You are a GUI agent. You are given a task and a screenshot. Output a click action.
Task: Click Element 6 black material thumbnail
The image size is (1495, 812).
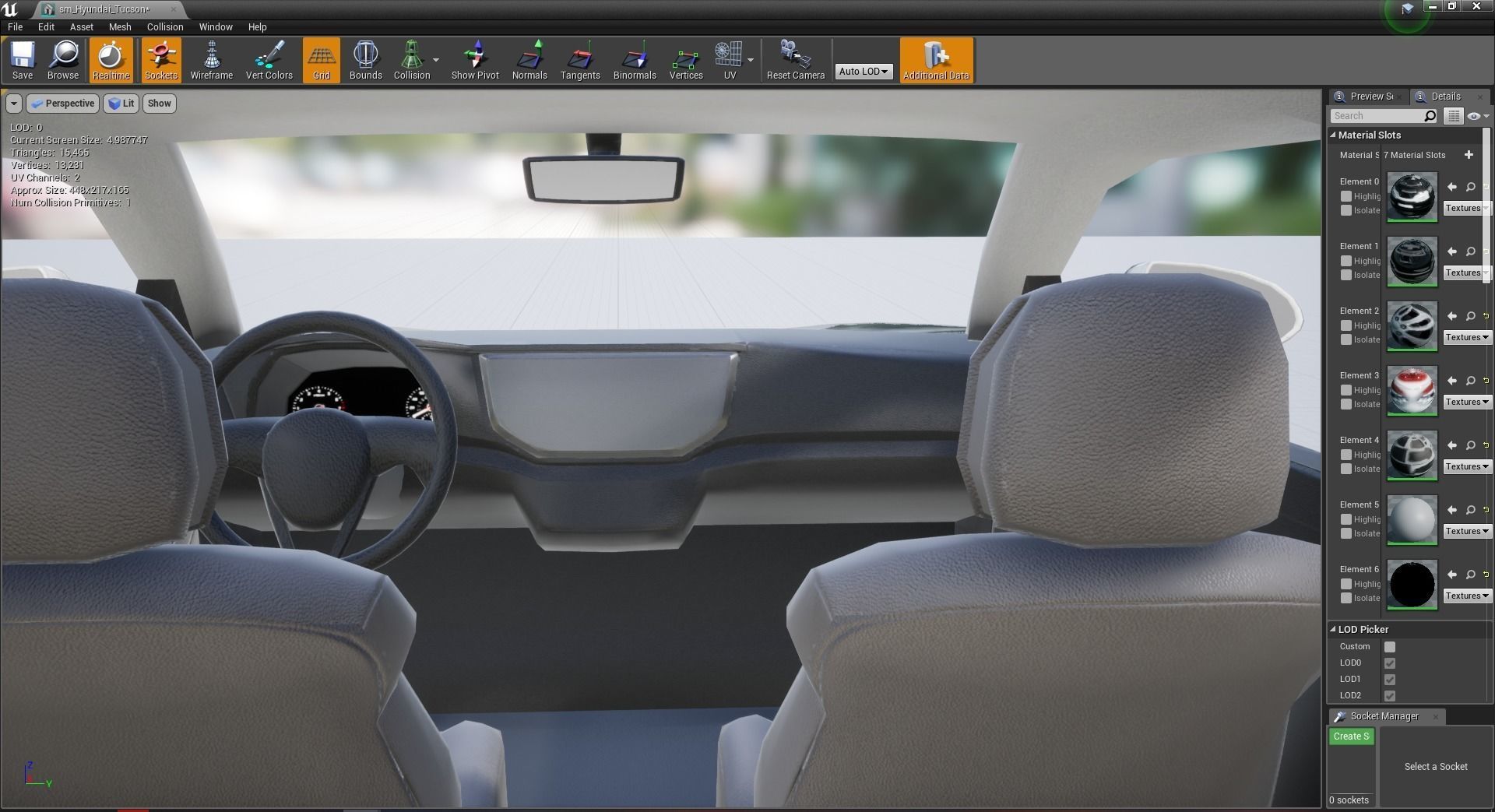click(x=1412, y=584)
